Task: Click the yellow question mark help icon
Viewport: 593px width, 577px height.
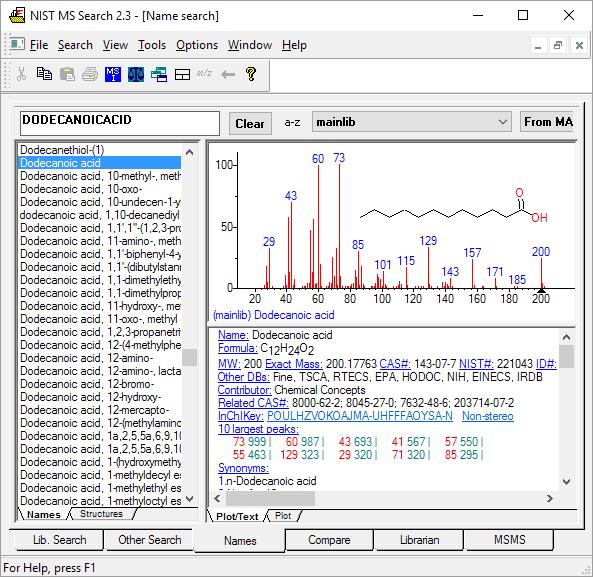Action: coord(251,74)
